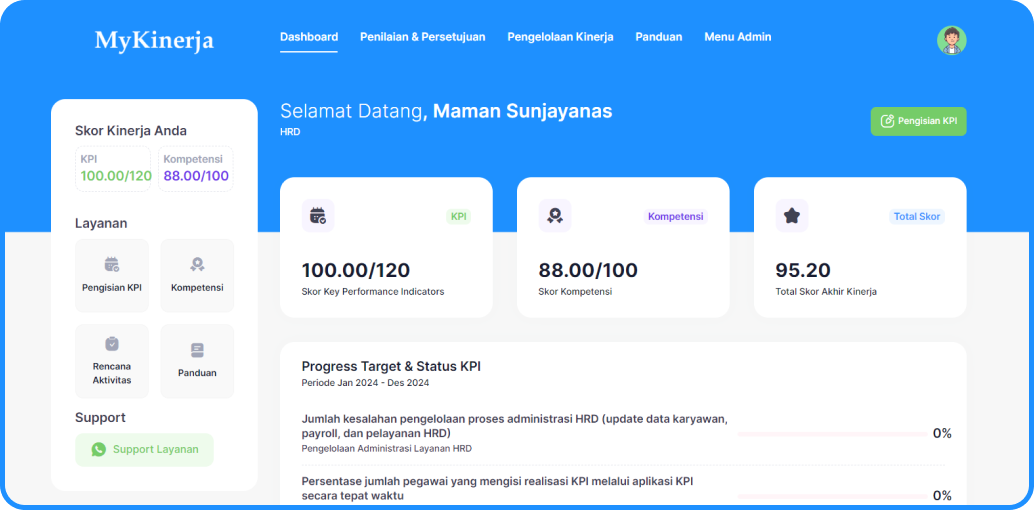1034x510 pixels.
Task: Click the Support Layanan WhatsApp button
Action: [144, 449]
